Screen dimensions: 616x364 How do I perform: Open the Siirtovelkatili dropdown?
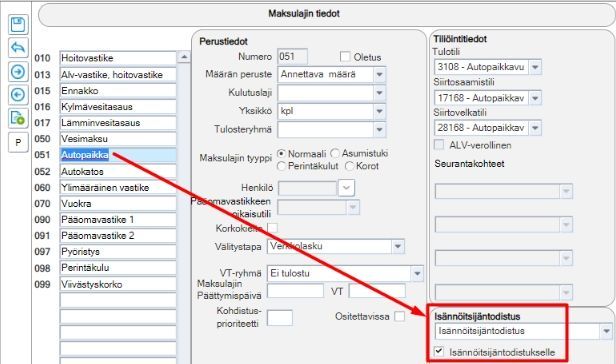535,128
